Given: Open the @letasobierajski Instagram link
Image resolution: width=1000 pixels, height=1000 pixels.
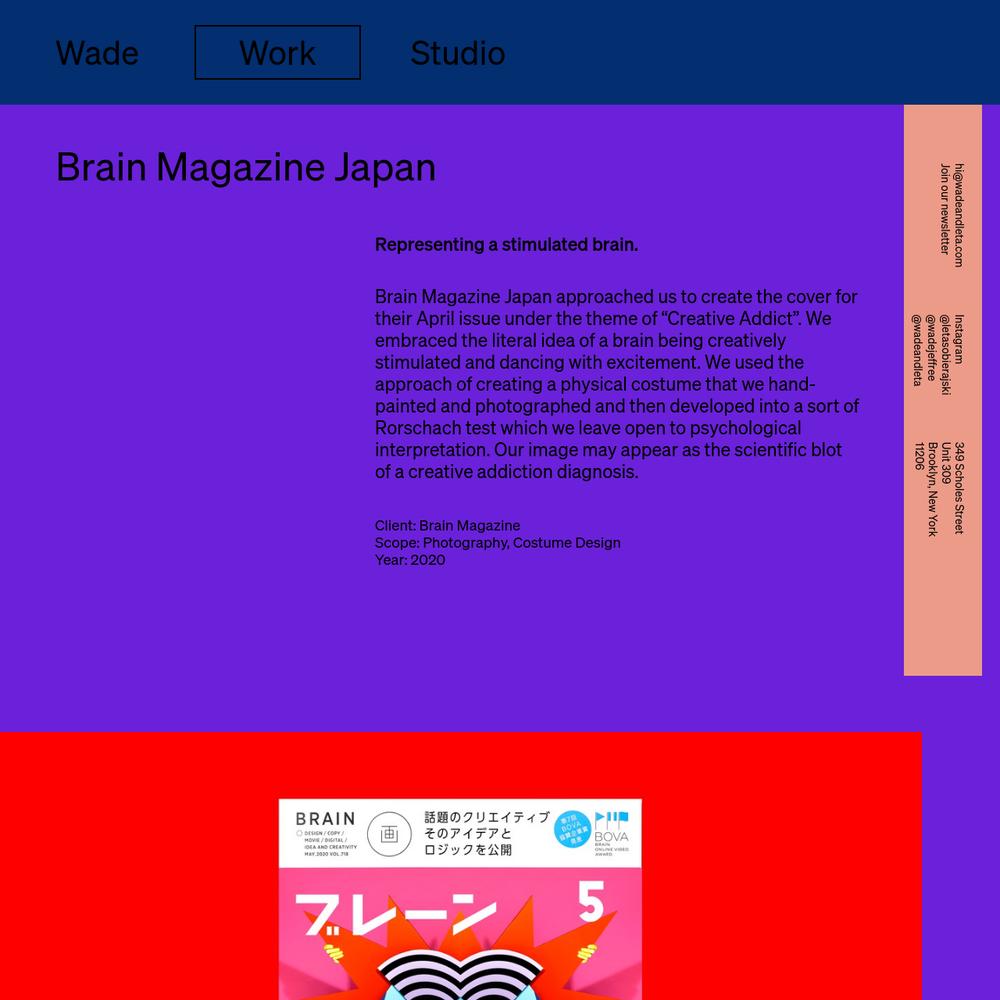Looking at the screenshot, I should tap(945, 355).
